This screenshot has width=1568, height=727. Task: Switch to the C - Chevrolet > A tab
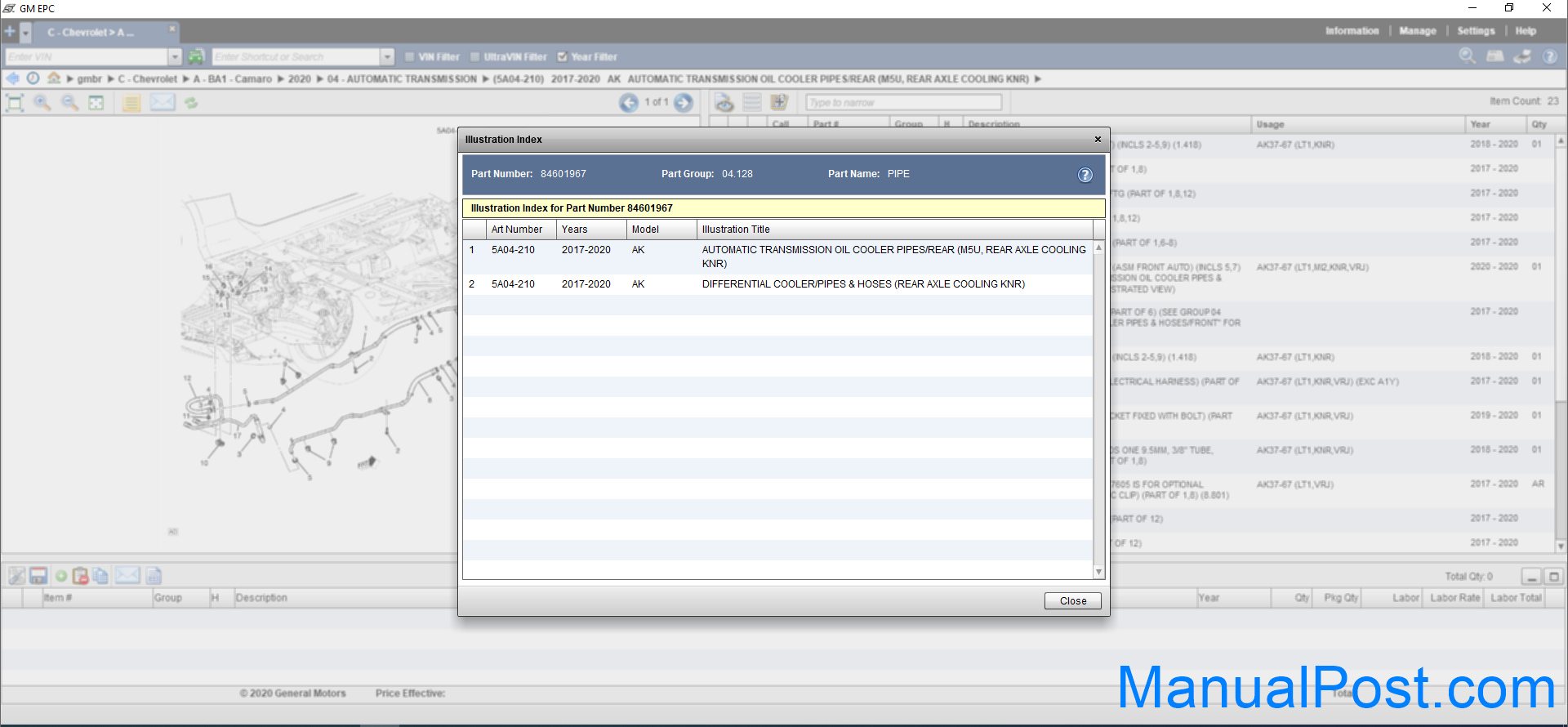(x=91, y=33)
